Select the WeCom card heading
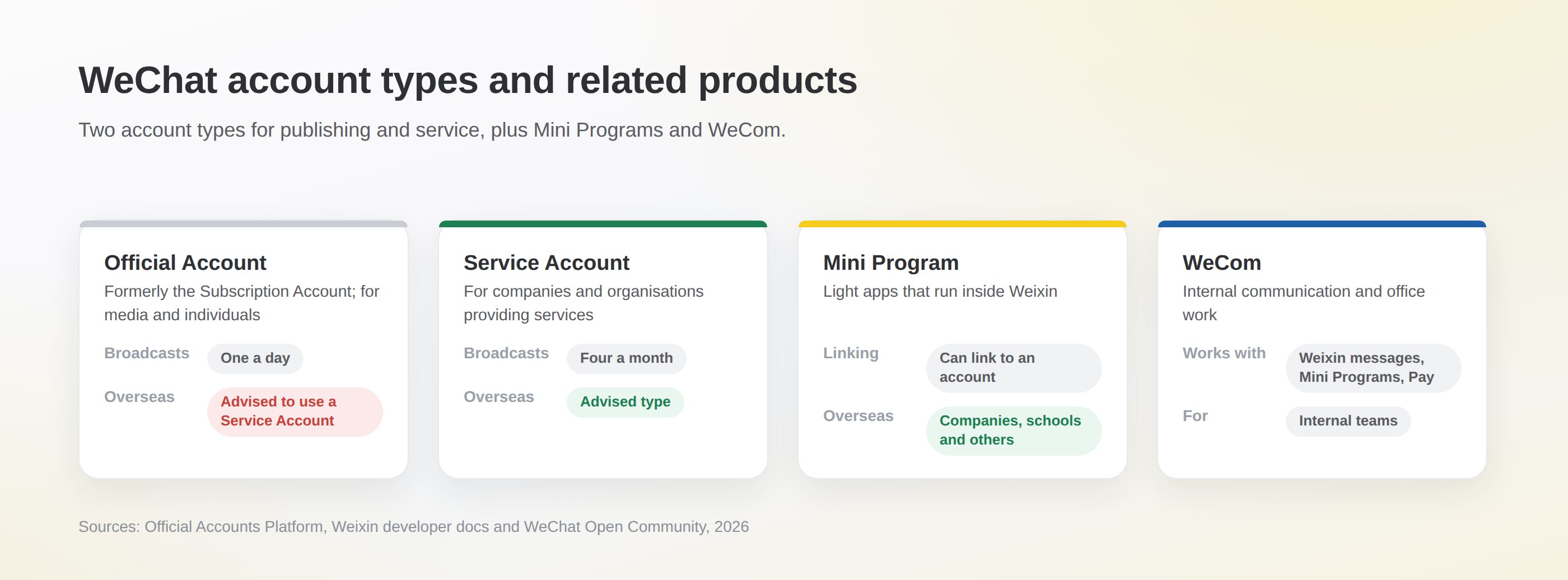Viewport: 1568px width, 580px height. click(1222, 263)
